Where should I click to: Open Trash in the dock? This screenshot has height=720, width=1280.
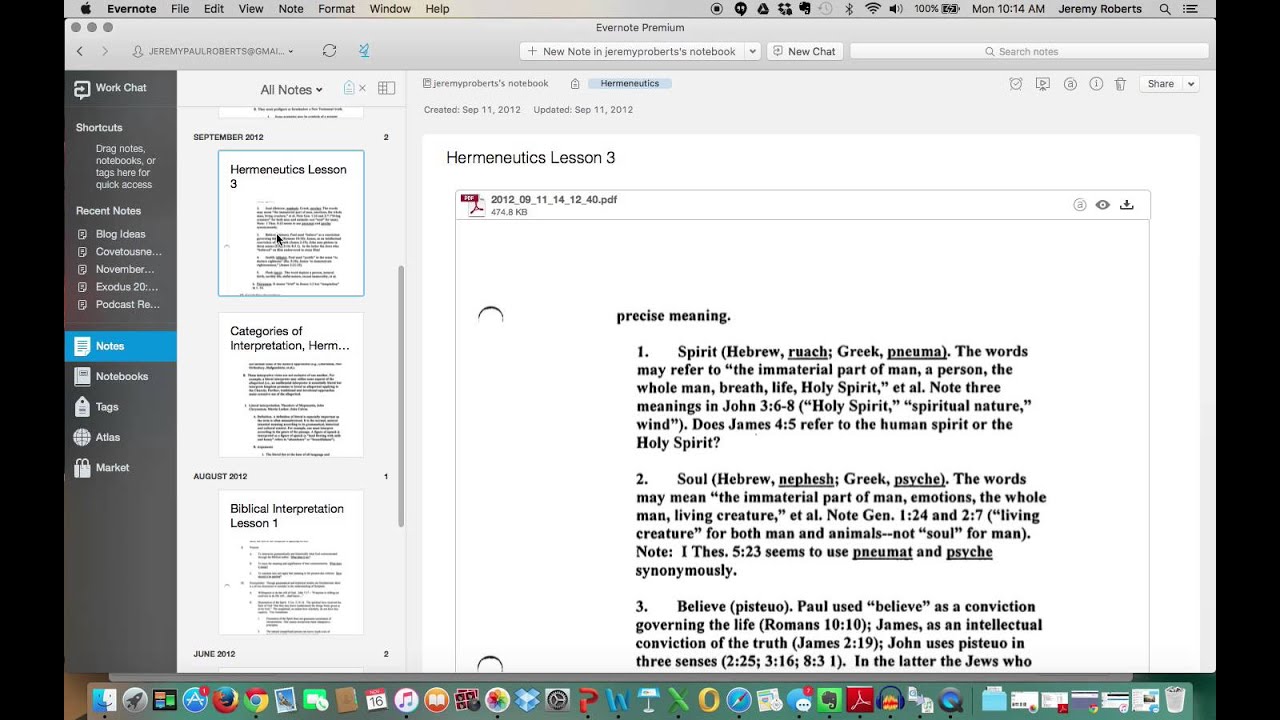pyautogui.click(x=1175, y=700)
